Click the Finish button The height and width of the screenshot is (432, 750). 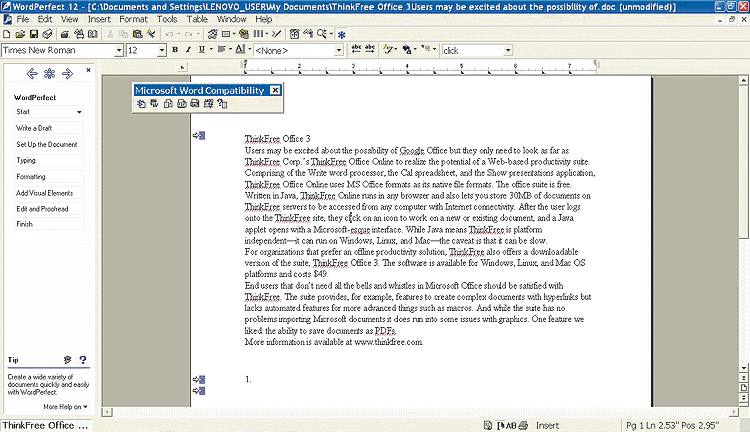tap(49, 224)
